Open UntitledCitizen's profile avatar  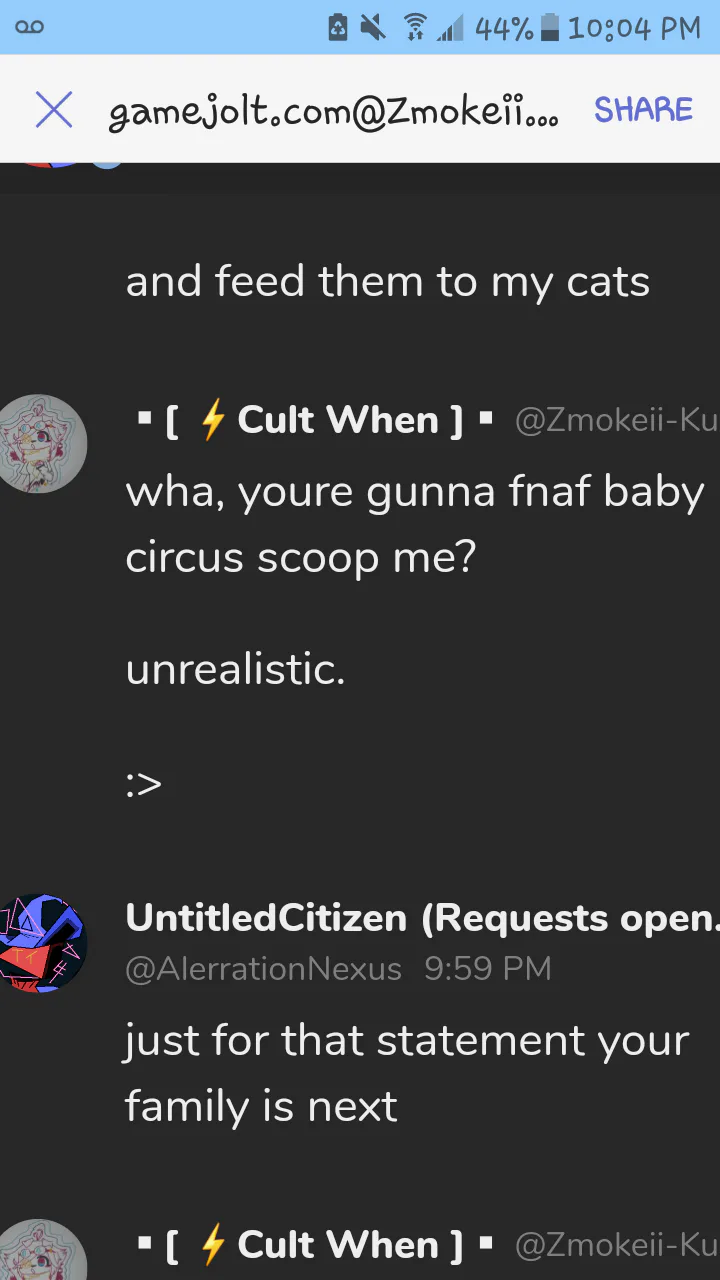coord(41,943)
